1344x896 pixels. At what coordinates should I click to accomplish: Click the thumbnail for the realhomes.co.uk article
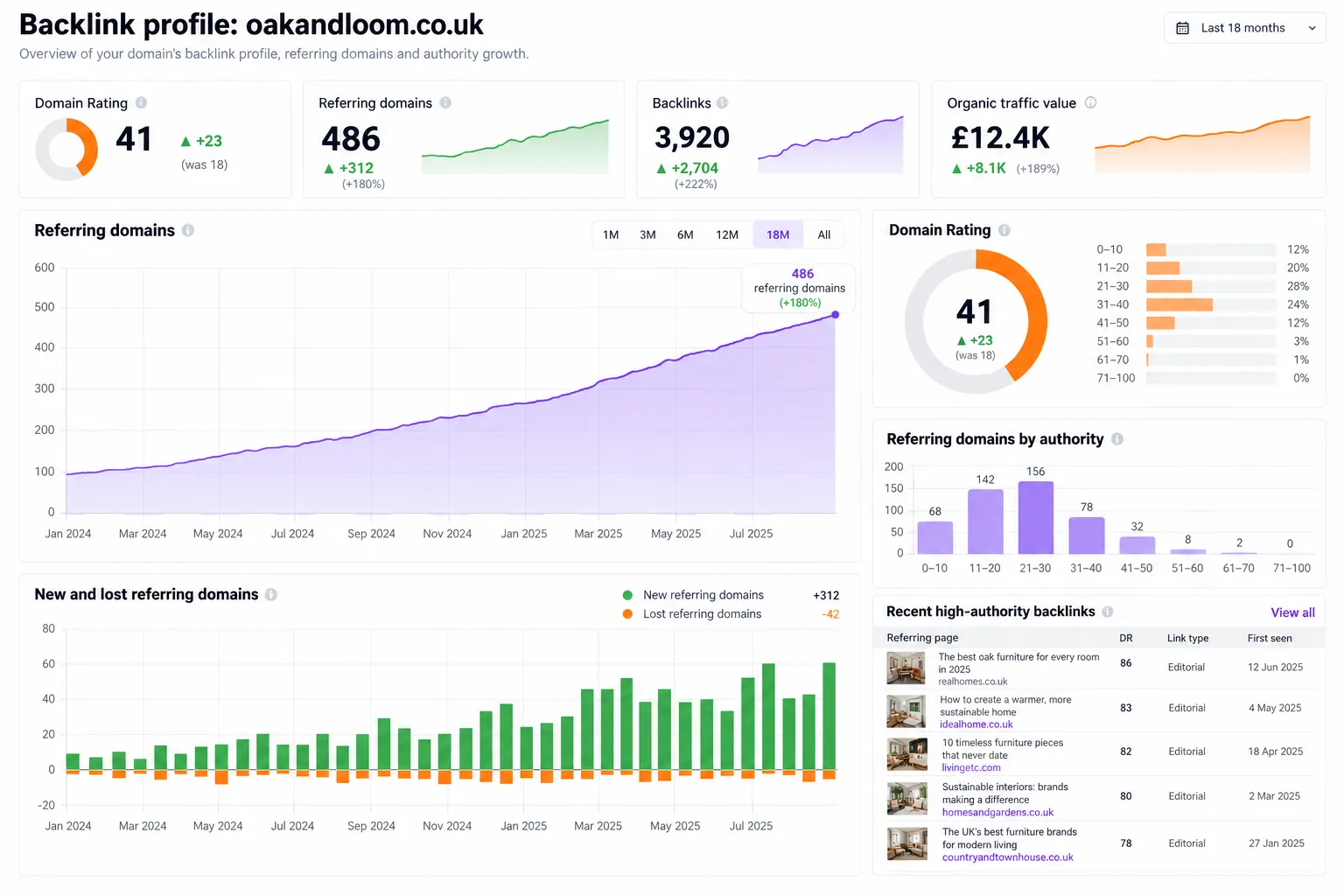coord(906,668)
